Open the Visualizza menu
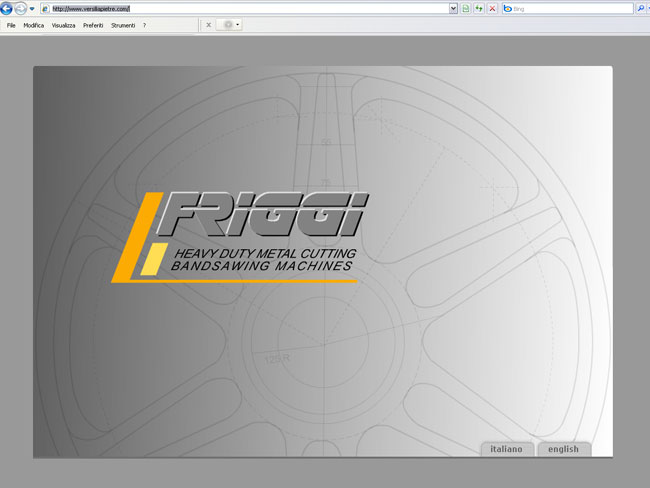Viewport: 650px width, 488px height. click(63, 25)
